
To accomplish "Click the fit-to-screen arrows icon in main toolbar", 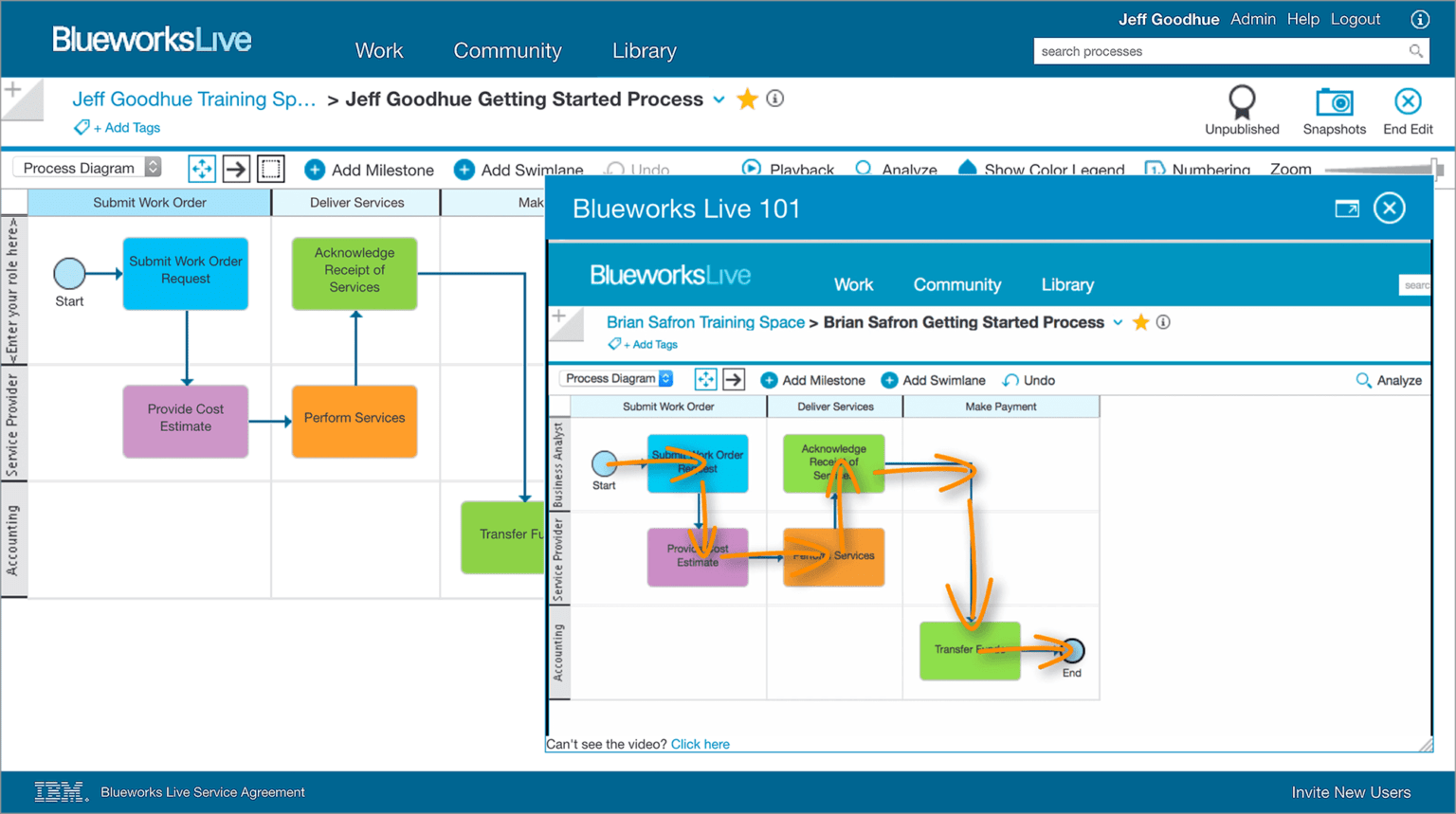I will click(x=202, y=169).
